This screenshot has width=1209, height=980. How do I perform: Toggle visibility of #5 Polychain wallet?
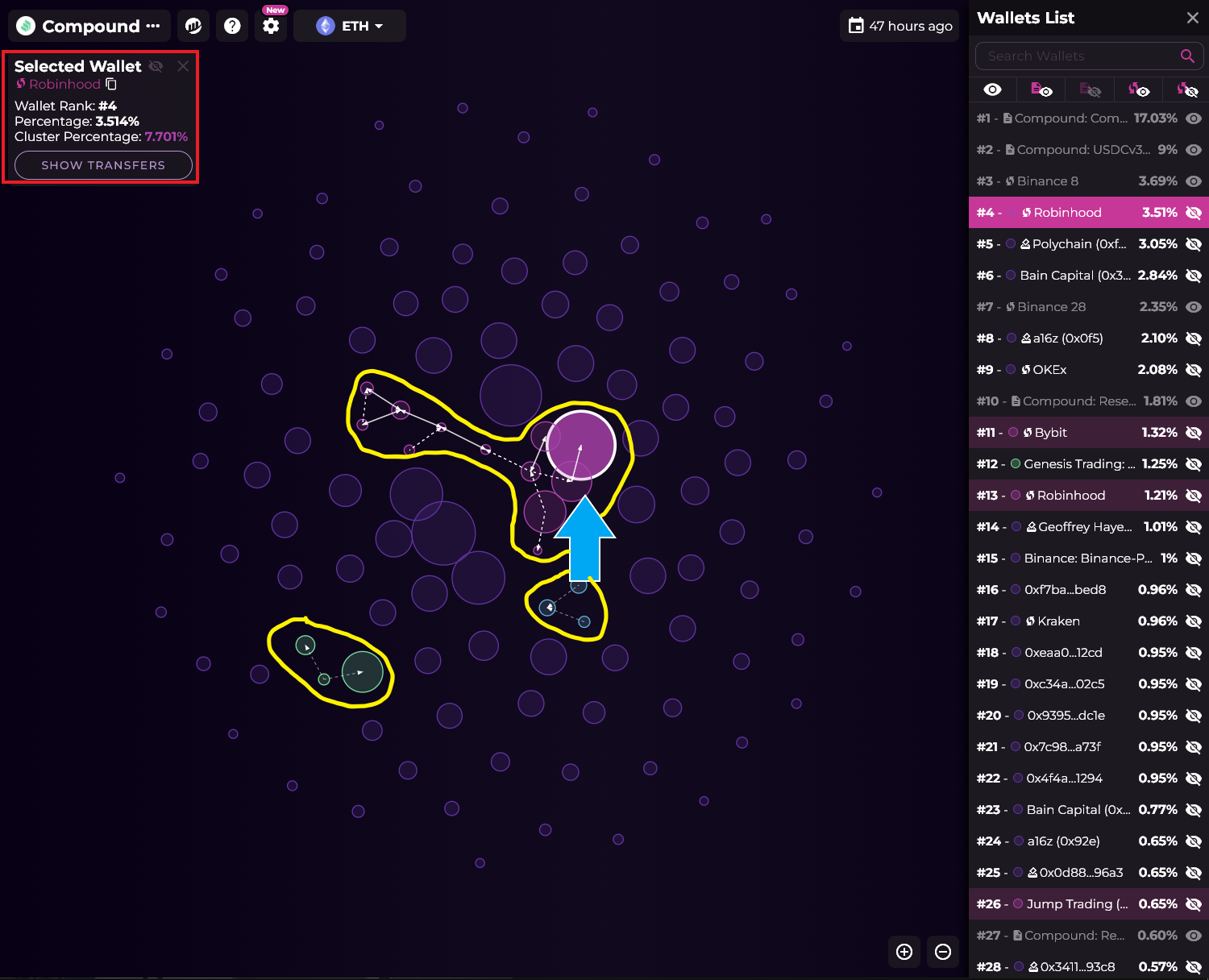point(1194,244)
